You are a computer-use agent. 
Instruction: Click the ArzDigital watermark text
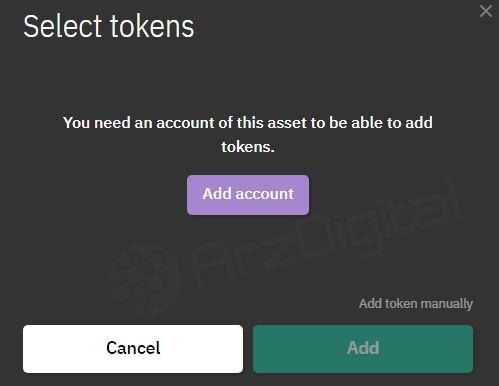point(325,235)
